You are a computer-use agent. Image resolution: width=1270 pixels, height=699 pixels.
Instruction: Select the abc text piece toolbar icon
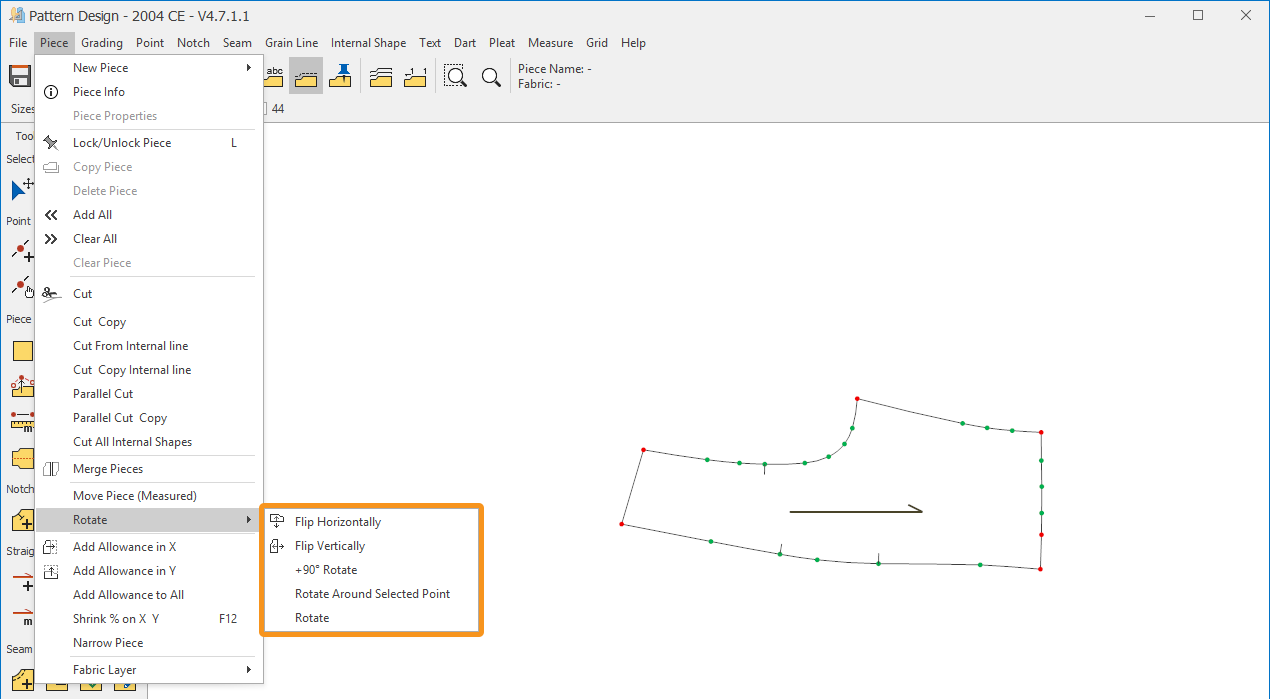click(275, 76)
